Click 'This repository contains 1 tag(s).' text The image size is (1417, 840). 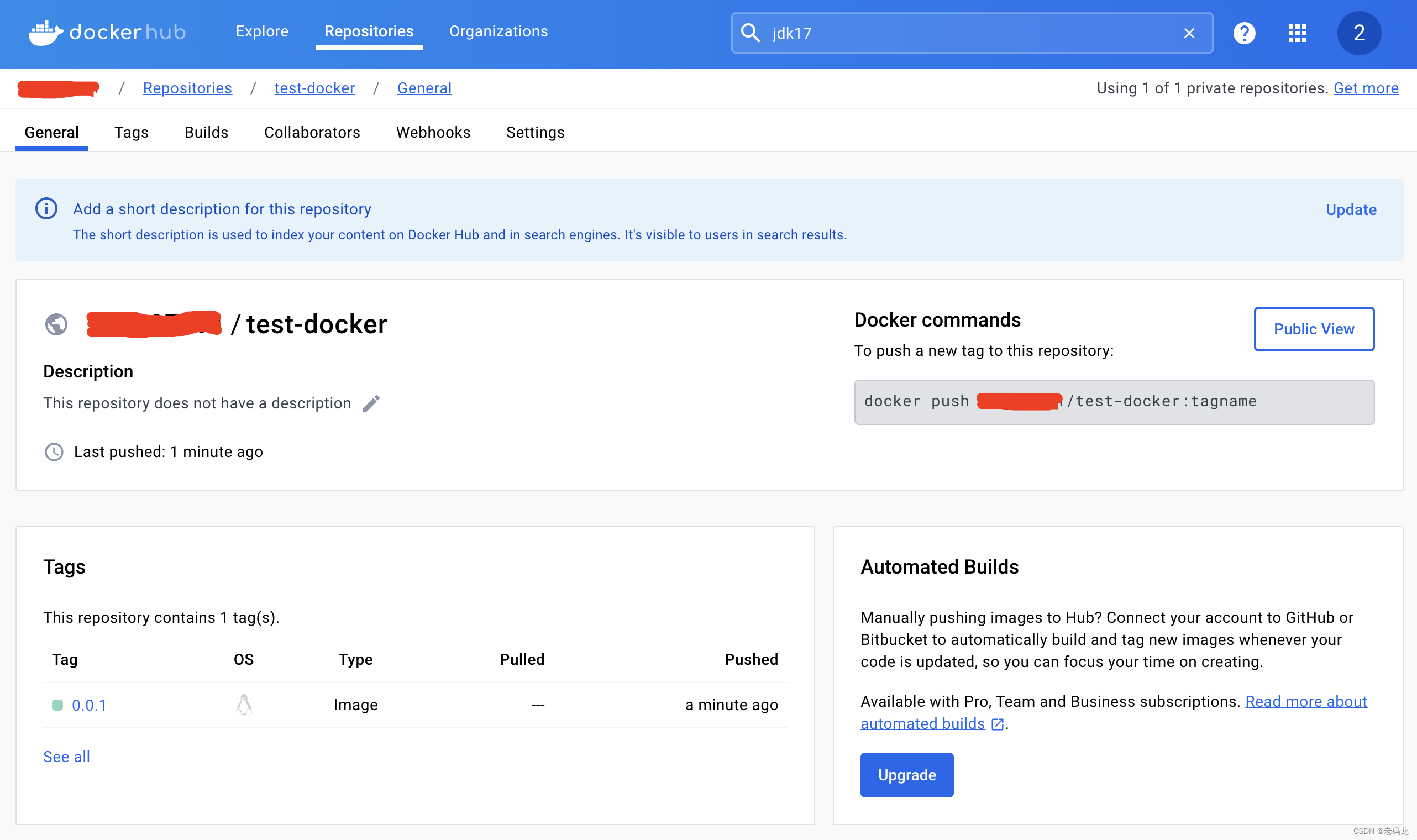[x=161, y=617]
